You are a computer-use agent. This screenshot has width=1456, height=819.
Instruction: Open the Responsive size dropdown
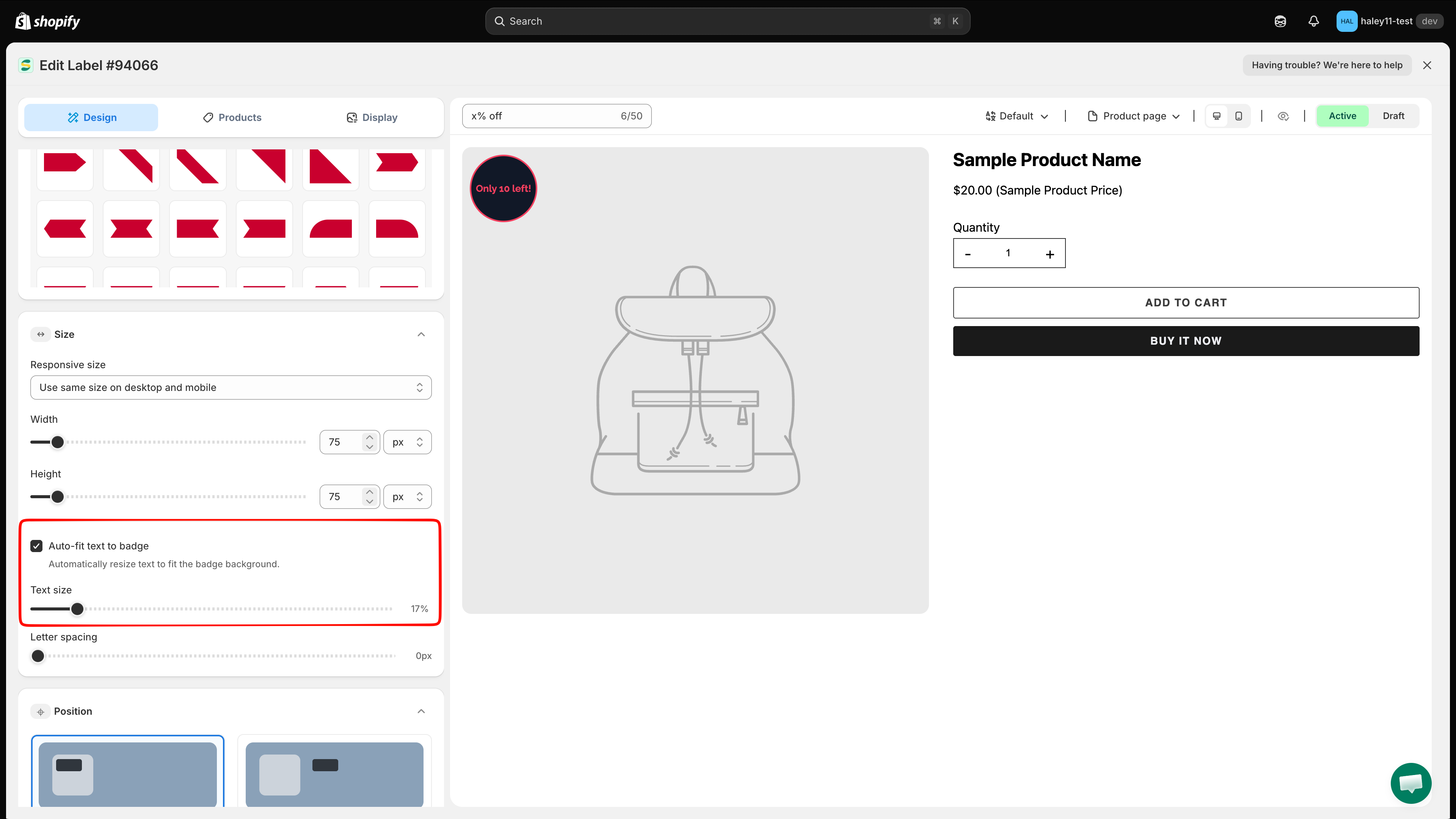tap(231, 388)
